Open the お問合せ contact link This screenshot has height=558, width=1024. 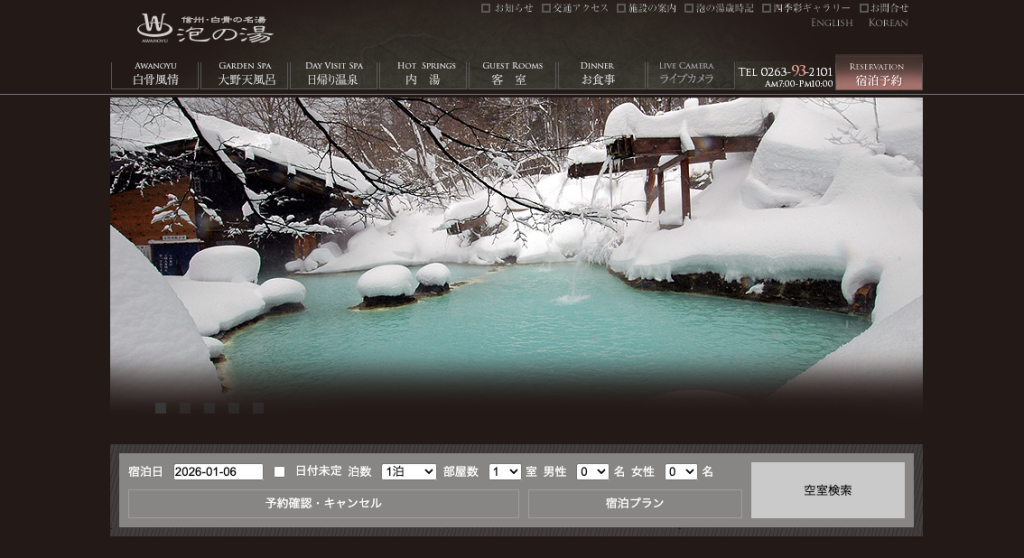click(x=884, y=8)
